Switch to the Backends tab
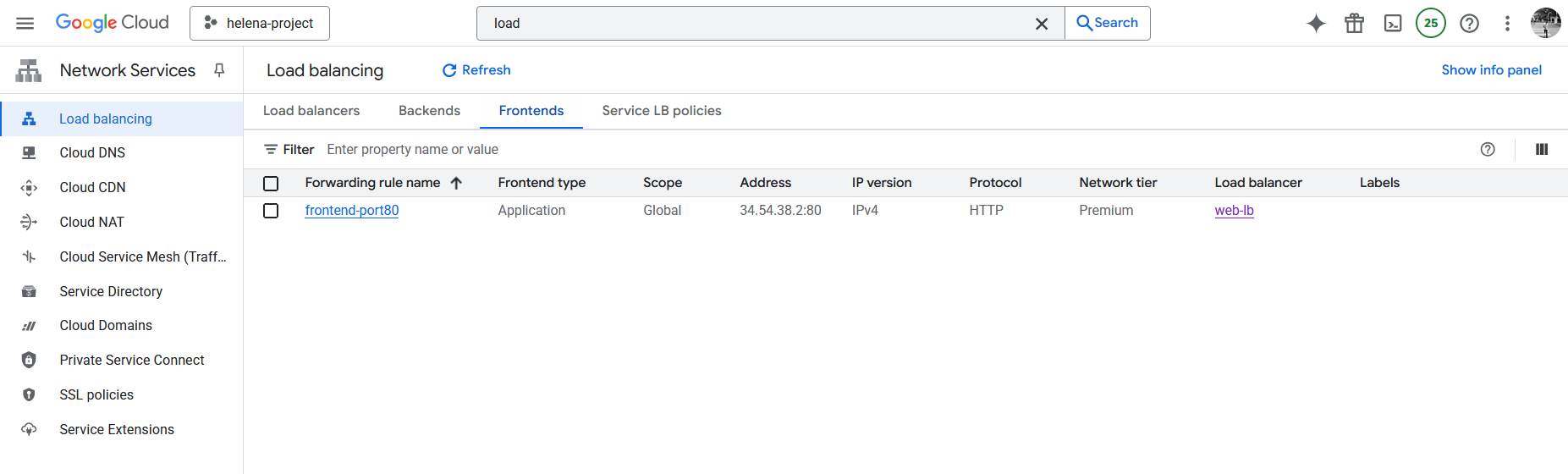The image size is (1568, 474). point(429,111)
